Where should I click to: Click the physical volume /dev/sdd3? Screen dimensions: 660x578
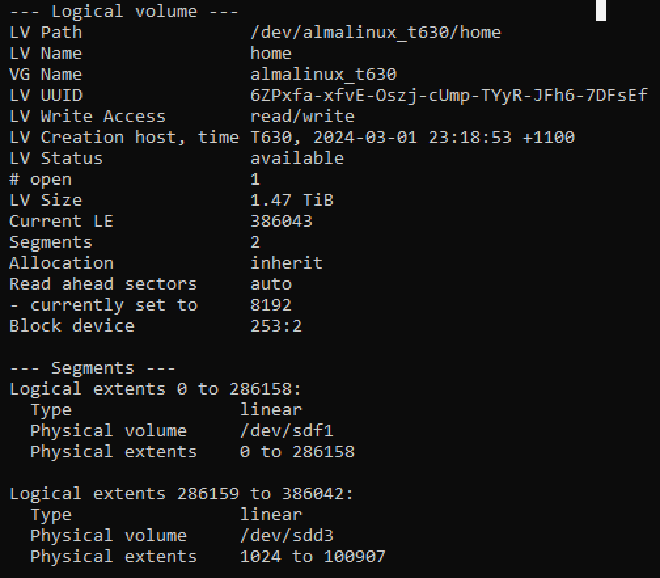click(287, 536)
